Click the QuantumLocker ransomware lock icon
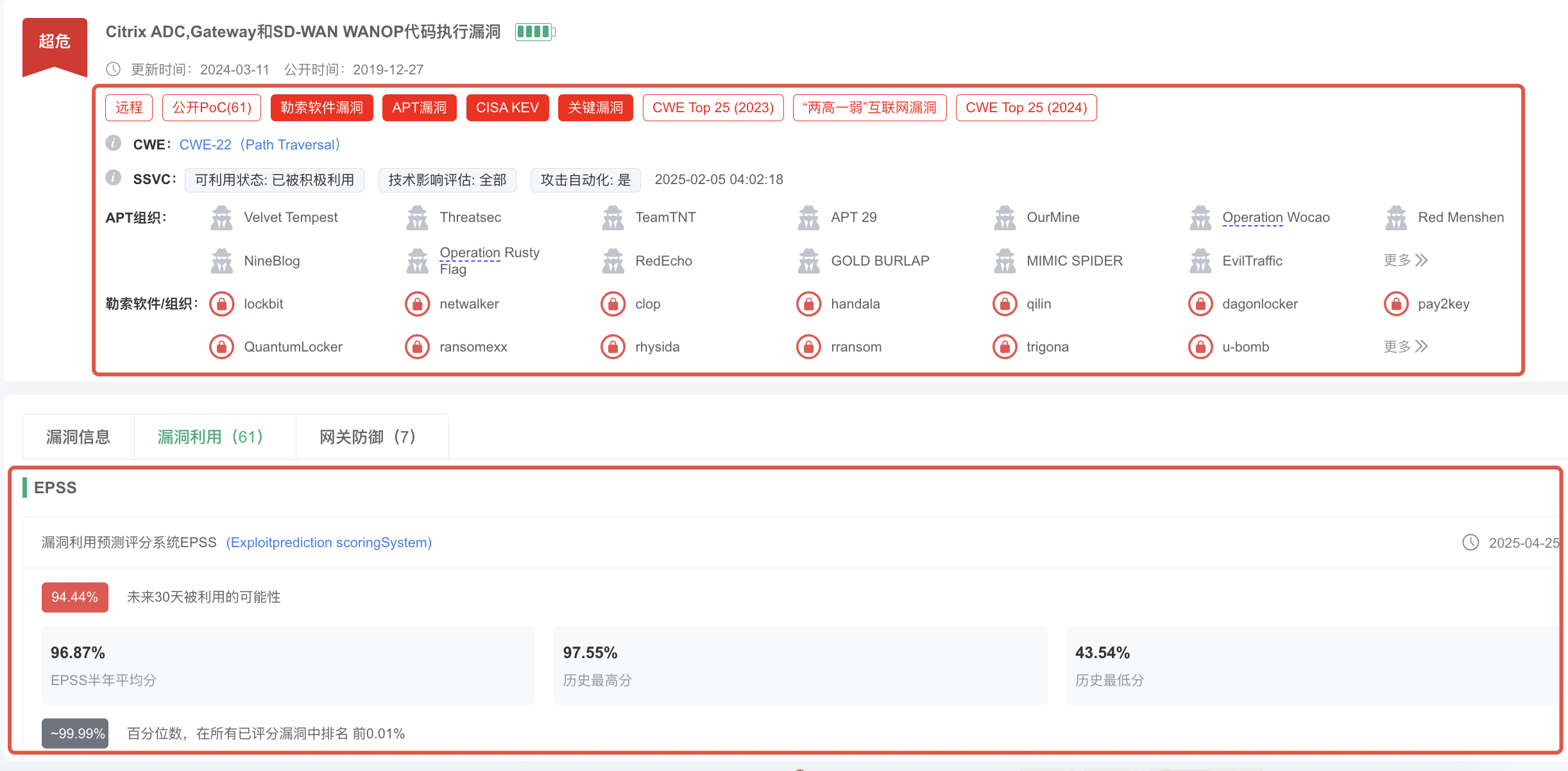 pos(221,347)
